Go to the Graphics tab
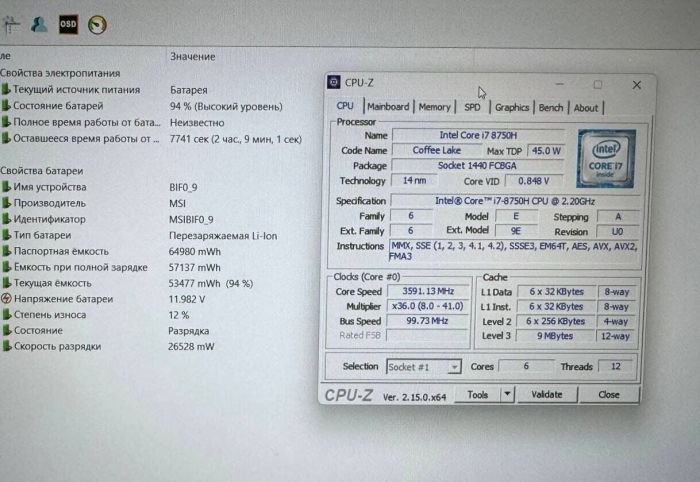 tap(512, 108)
